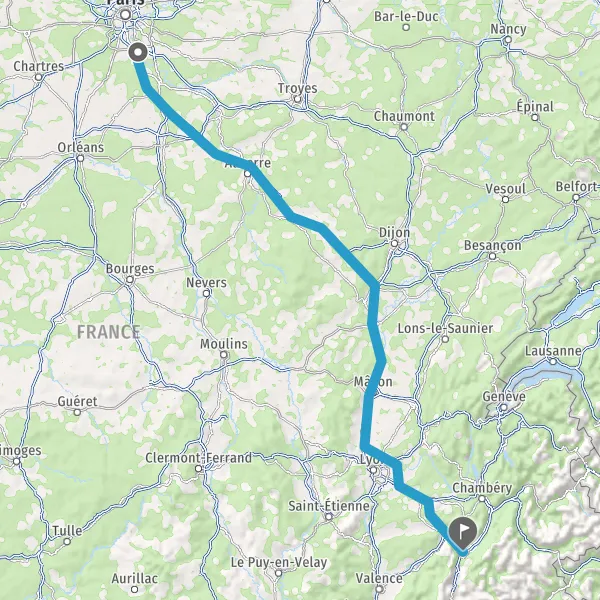Click the Moulins city label

[224, 344]
